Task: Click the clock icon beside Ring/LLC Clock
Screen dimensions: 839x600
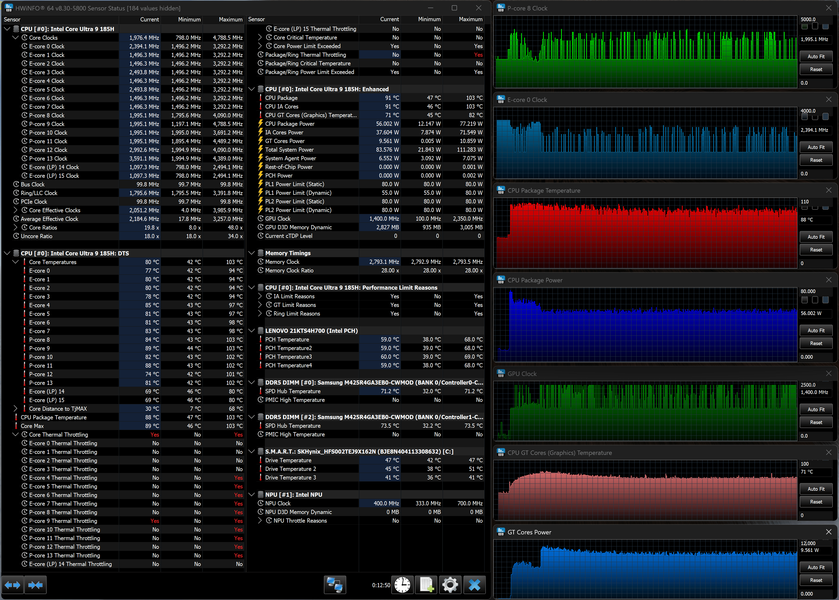Action: [16, 193]
